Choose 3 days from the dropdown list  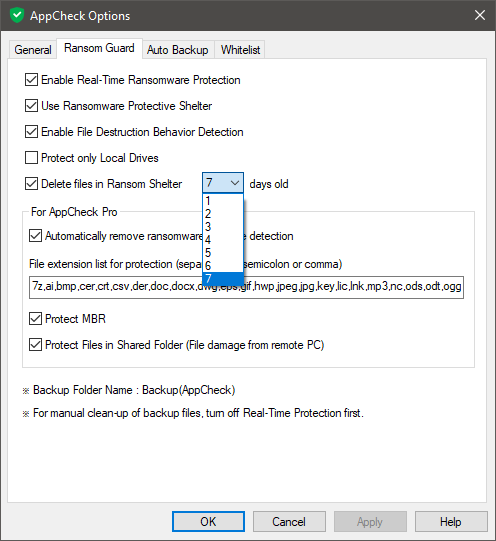click(x=223, y=227)
